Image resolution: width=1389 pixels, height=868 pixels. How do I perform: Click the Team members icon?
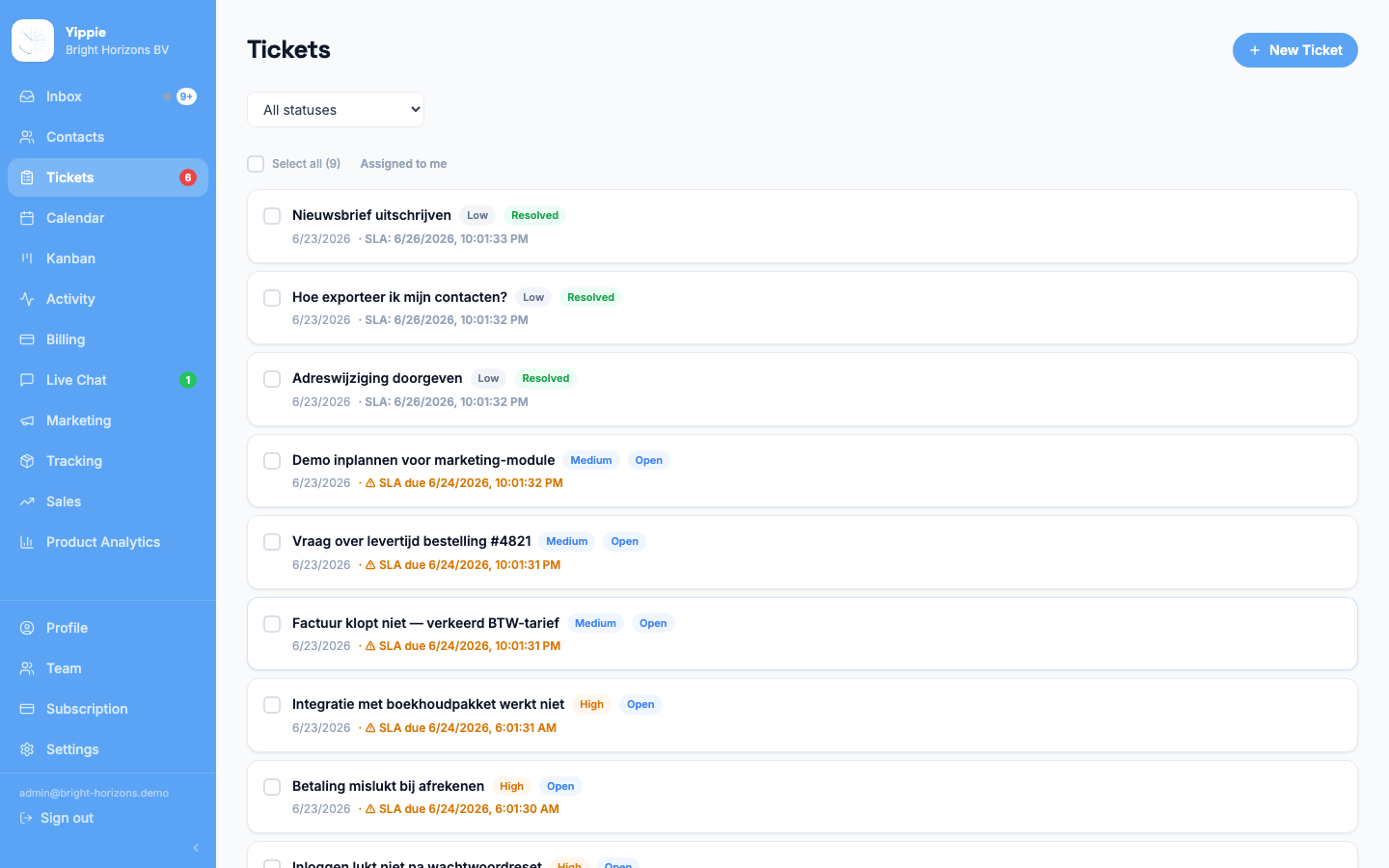coord(27,668)
